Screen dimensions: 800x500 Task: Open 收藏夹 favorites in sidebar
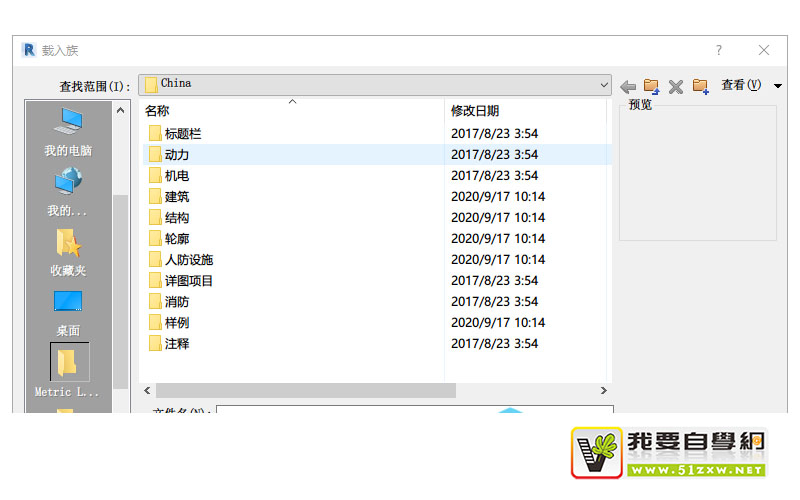point(68,252)
